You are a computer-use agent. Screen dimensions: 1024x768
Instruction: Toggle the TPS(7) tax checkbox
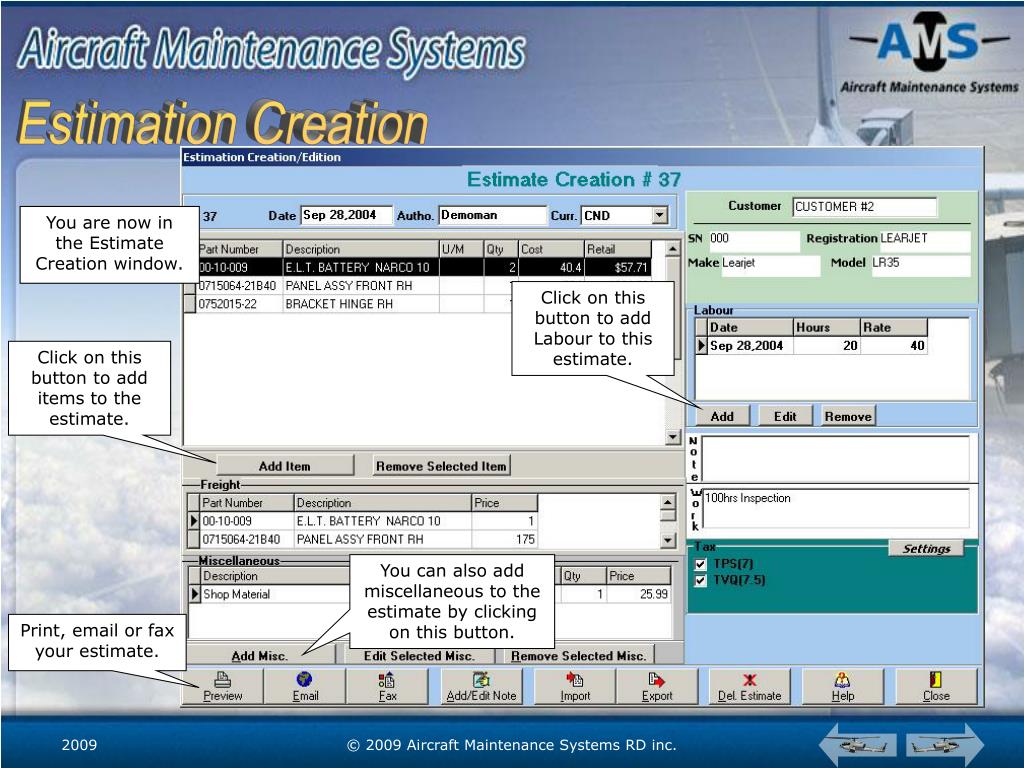pos(701,564)
